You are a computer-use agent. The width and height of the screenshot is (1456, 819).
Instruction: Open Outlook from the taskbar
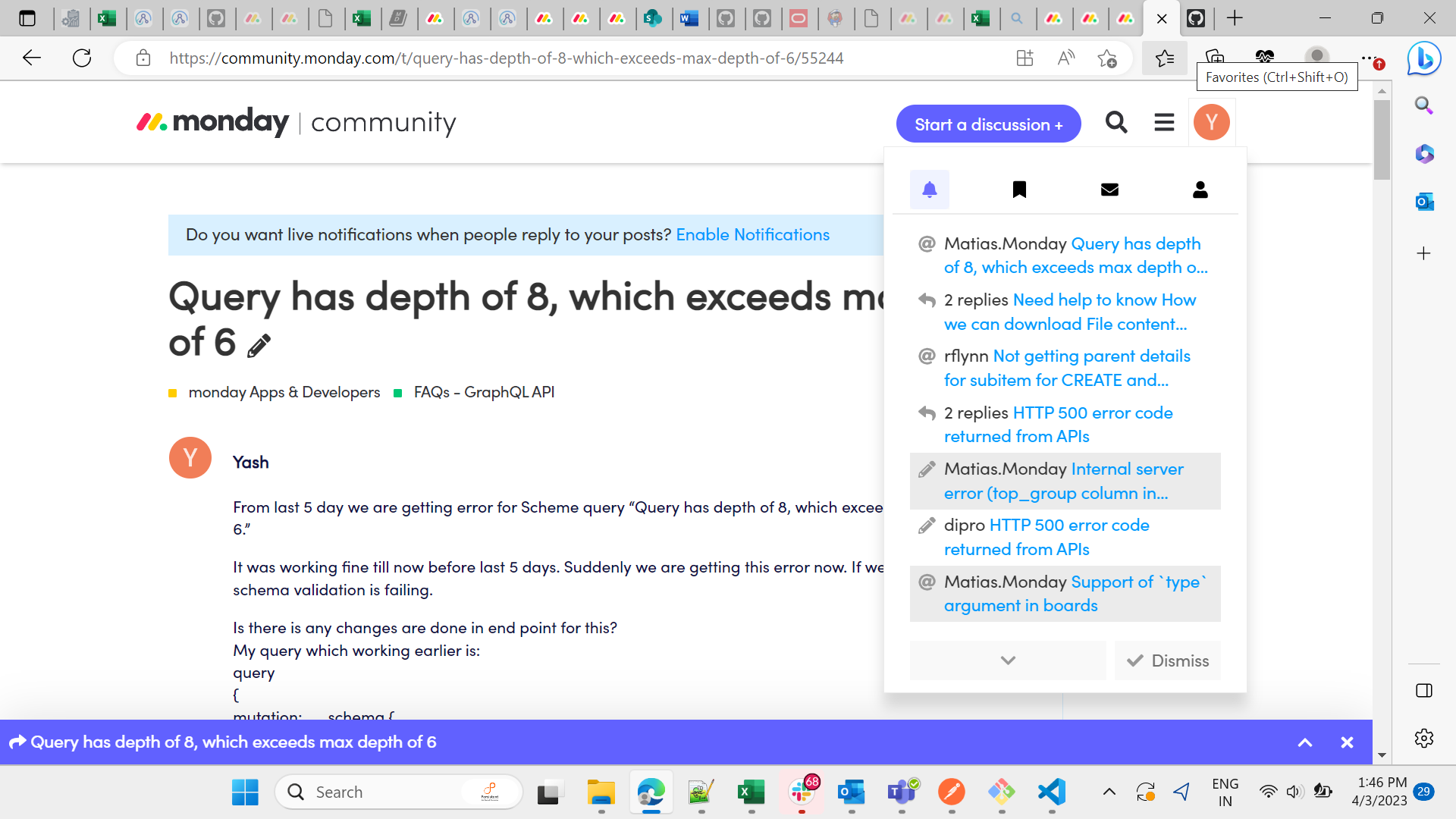(852, 792)
